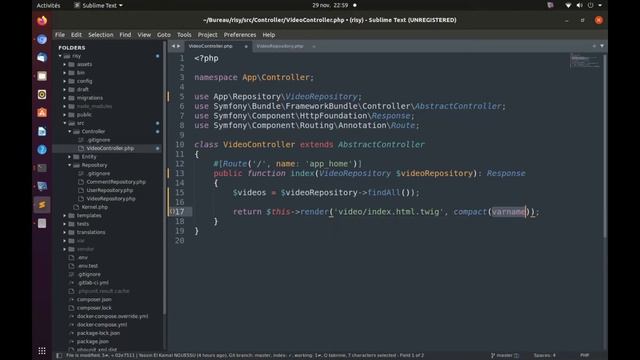Open Sublime Text app menu in top bar
640x360 pixels.
(98, 5)
